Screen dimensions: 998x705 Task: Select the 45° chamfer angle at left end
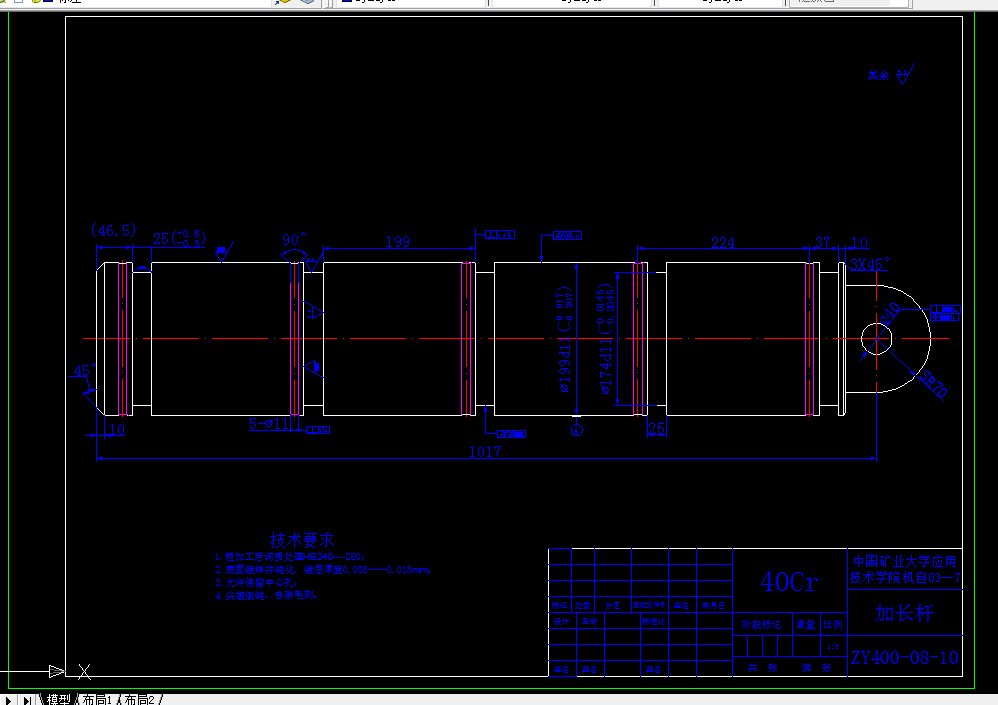point(85,370)
